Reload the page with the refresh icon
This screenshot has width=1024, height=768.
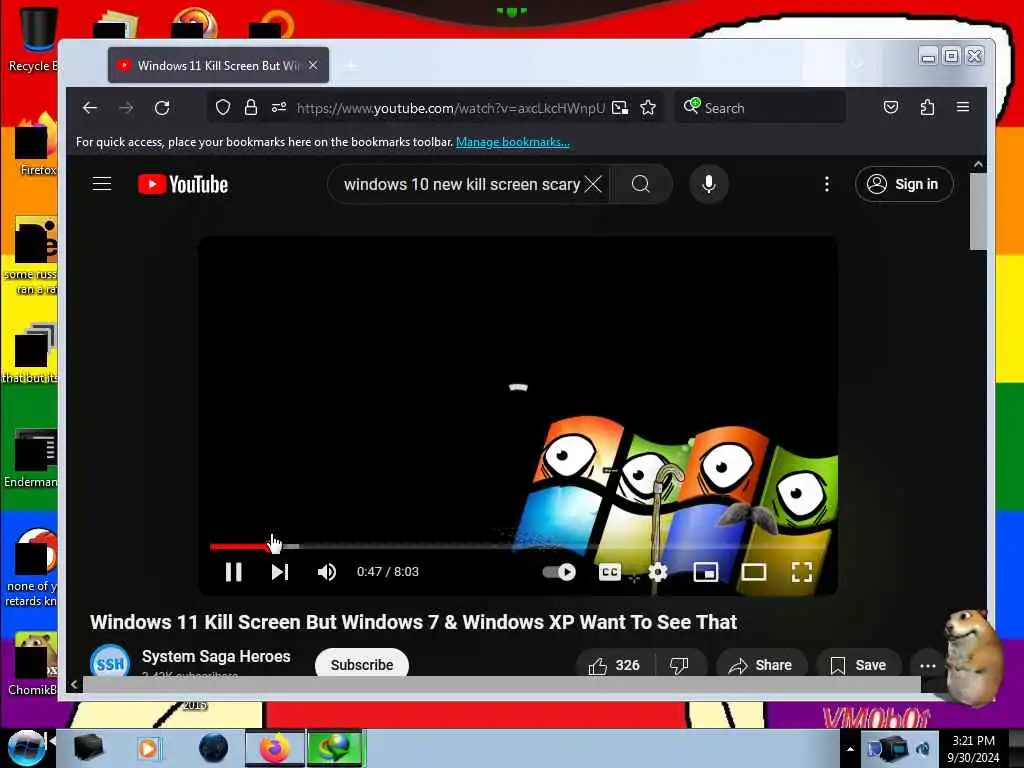[x=162, y=108]
